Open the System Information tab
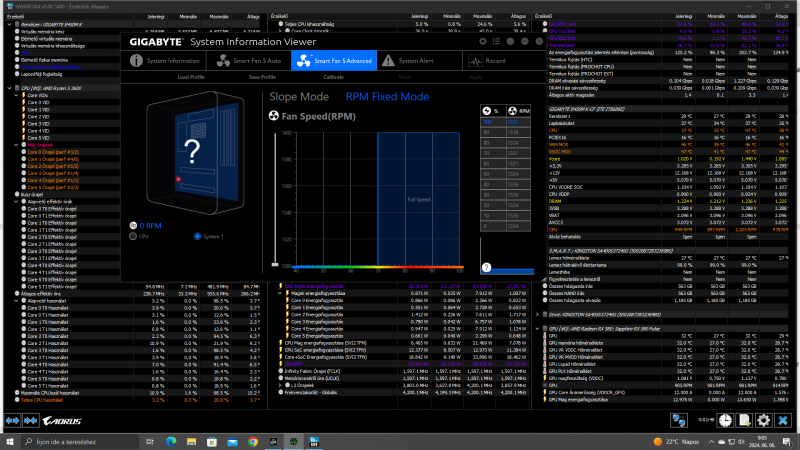Screen dimensions: 800x450 click(164, 61)
